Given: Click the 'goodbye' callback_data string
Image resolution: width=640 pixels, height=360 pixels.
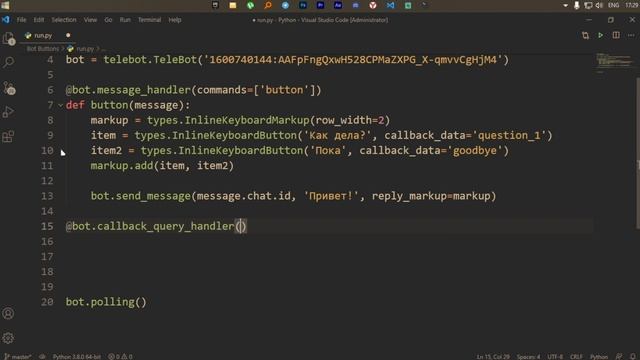Looking at the screenshot, I should coord(475,151).
